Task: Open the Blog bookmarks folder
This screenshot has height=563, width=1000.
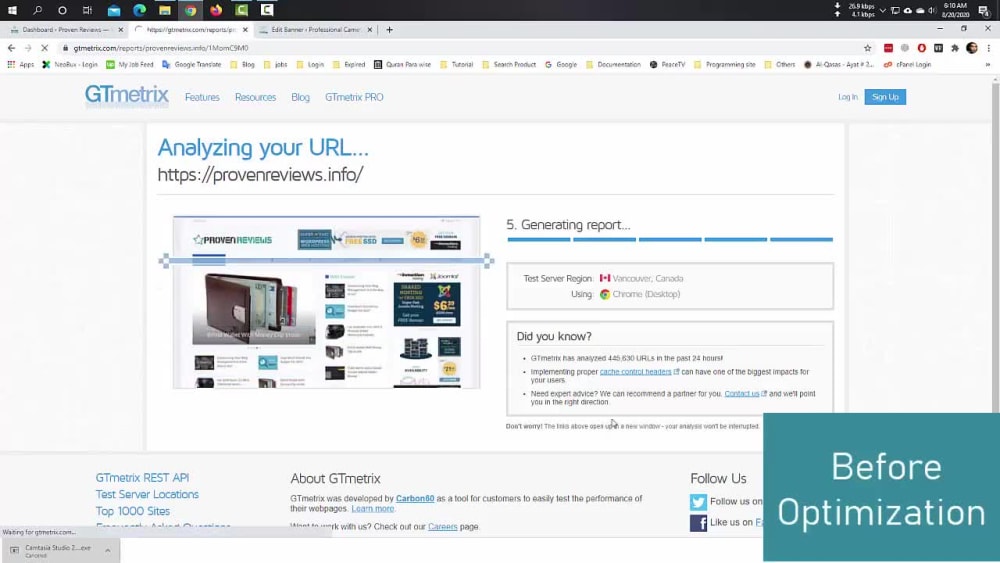Action: pos(242,64)
